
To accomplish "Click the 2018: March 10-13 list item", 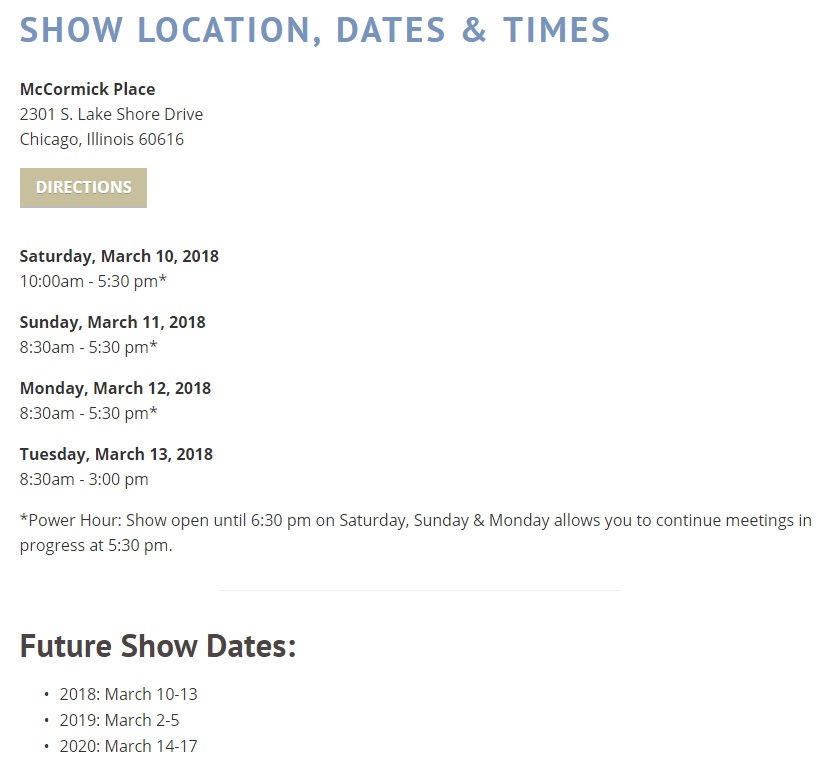I will pos(128,695).
